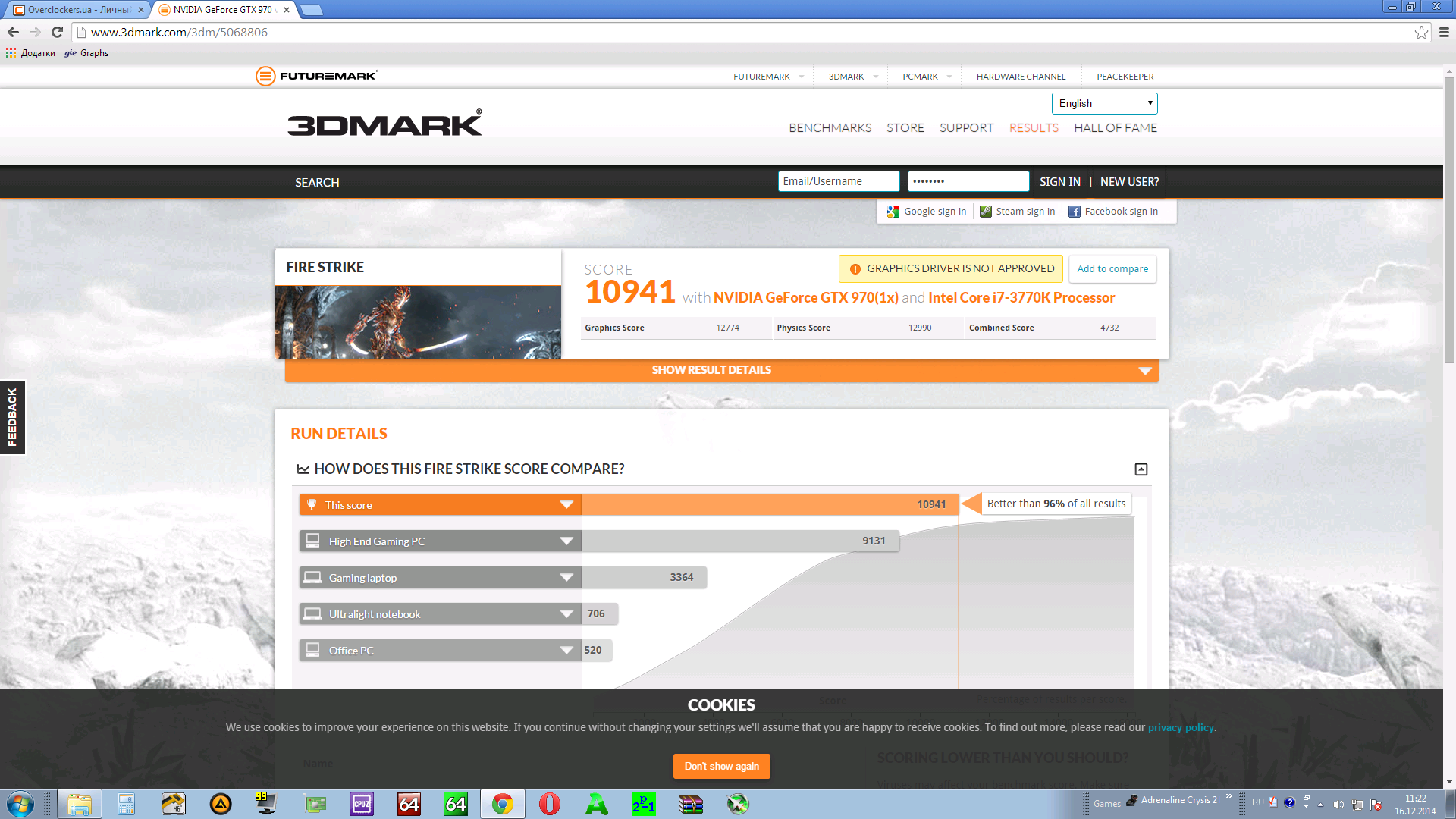Expand the High End Gaming PC dropdown
The image size is (1456, 819).
pyautogui.click(x=566, y=541)
